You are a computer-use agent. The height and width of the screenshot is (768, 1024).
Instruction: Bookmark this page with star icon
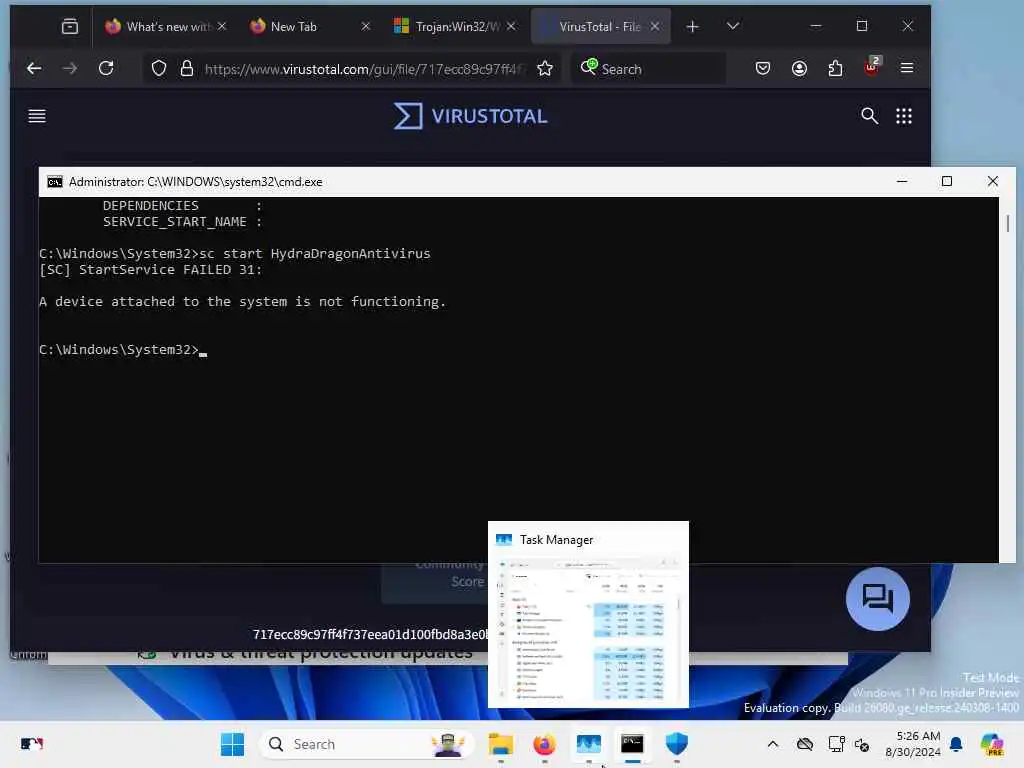click(x=545, y=69)
